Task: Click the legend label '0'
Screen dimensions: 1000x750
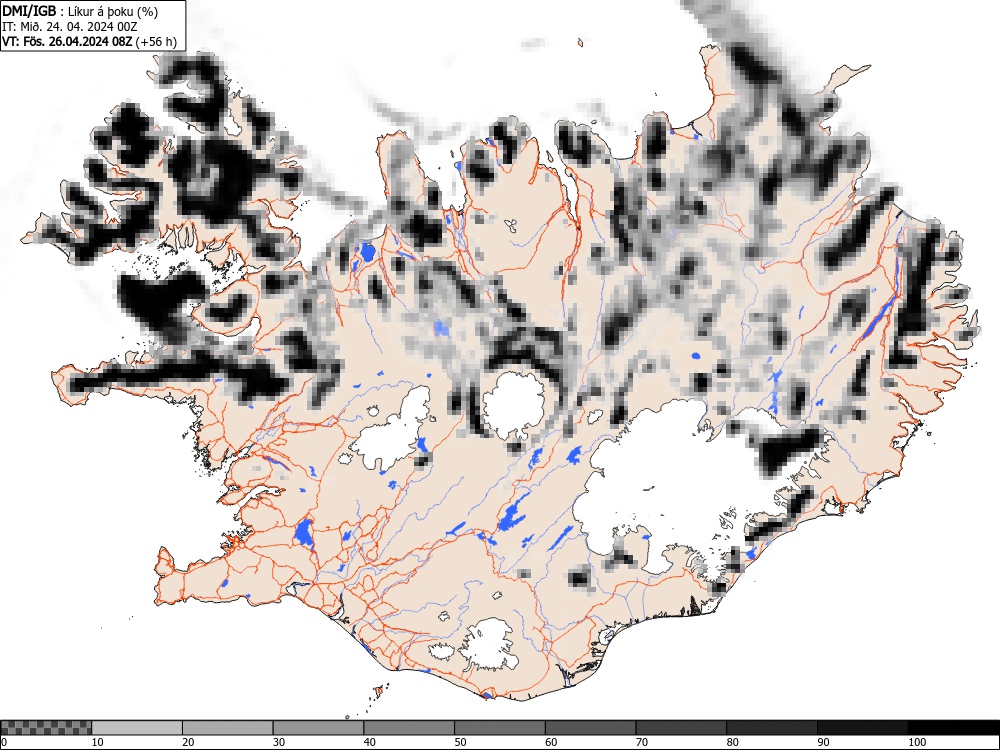Action: coord(4,742)
